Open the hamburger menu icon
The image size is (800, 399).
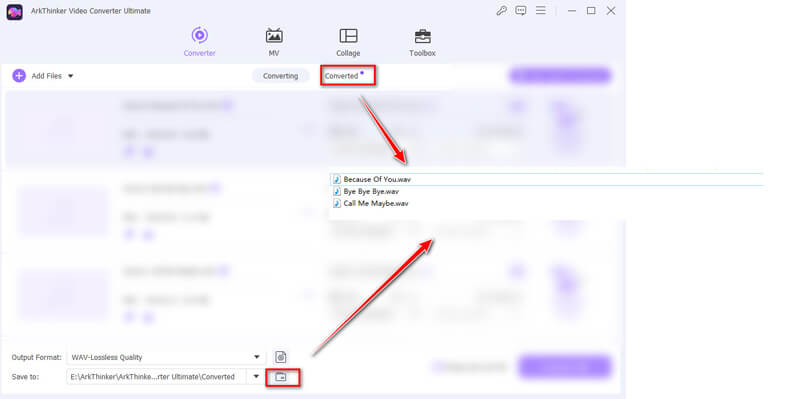click(x=541, y=11)
